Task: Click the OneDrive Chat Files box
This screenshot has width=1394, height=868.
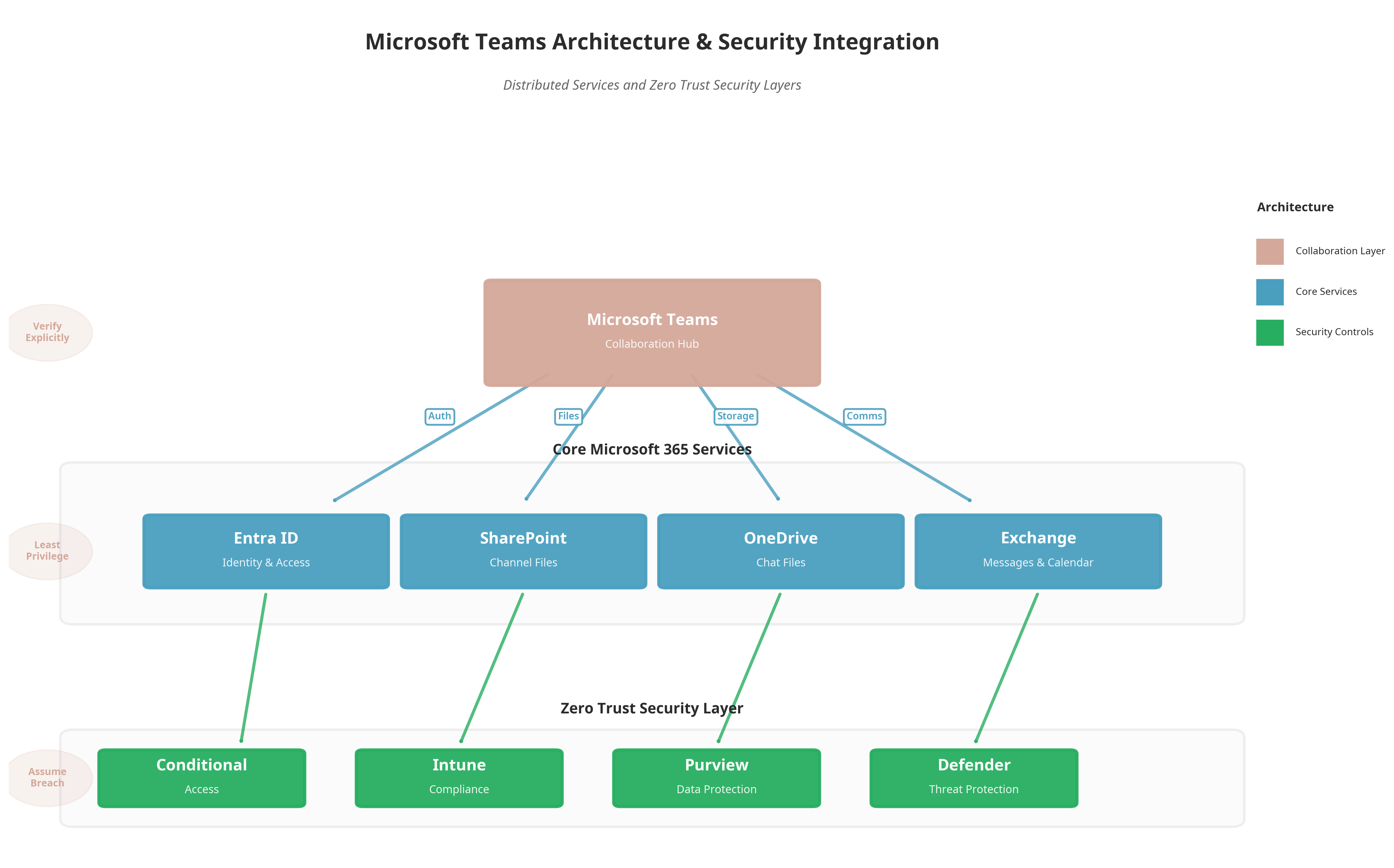Action: [780, 551]
